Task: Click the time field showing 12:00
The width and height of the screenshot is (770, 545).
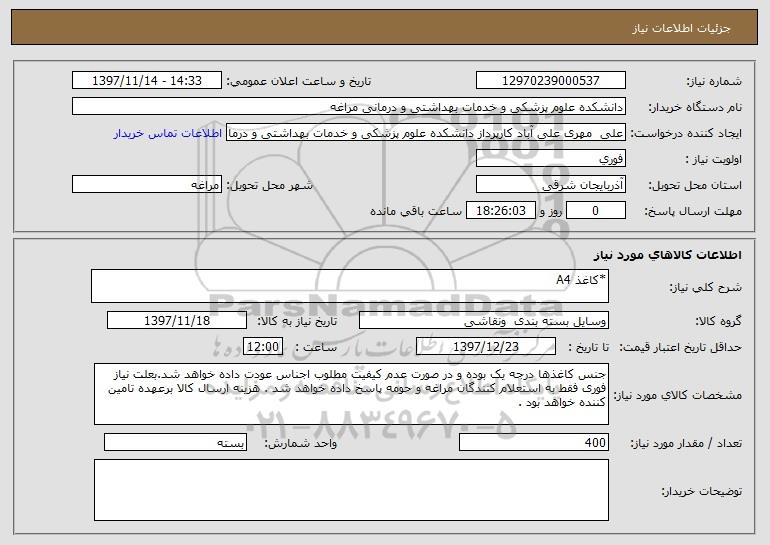Action: pos(263,347)
